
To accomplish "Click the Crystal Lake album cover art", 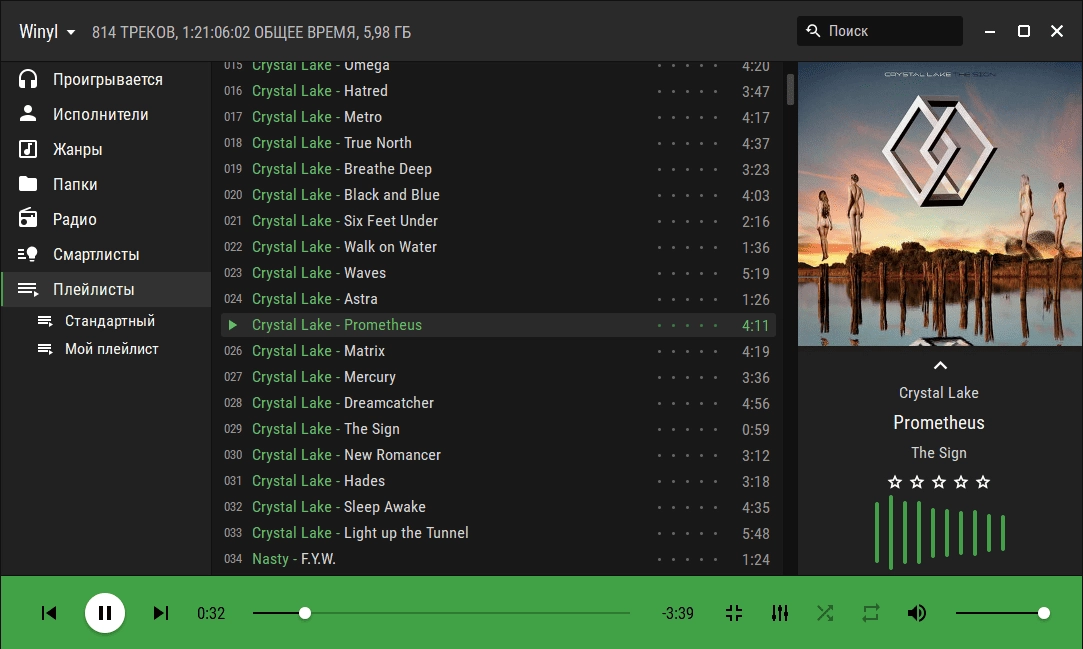I will tap(940, 204).
